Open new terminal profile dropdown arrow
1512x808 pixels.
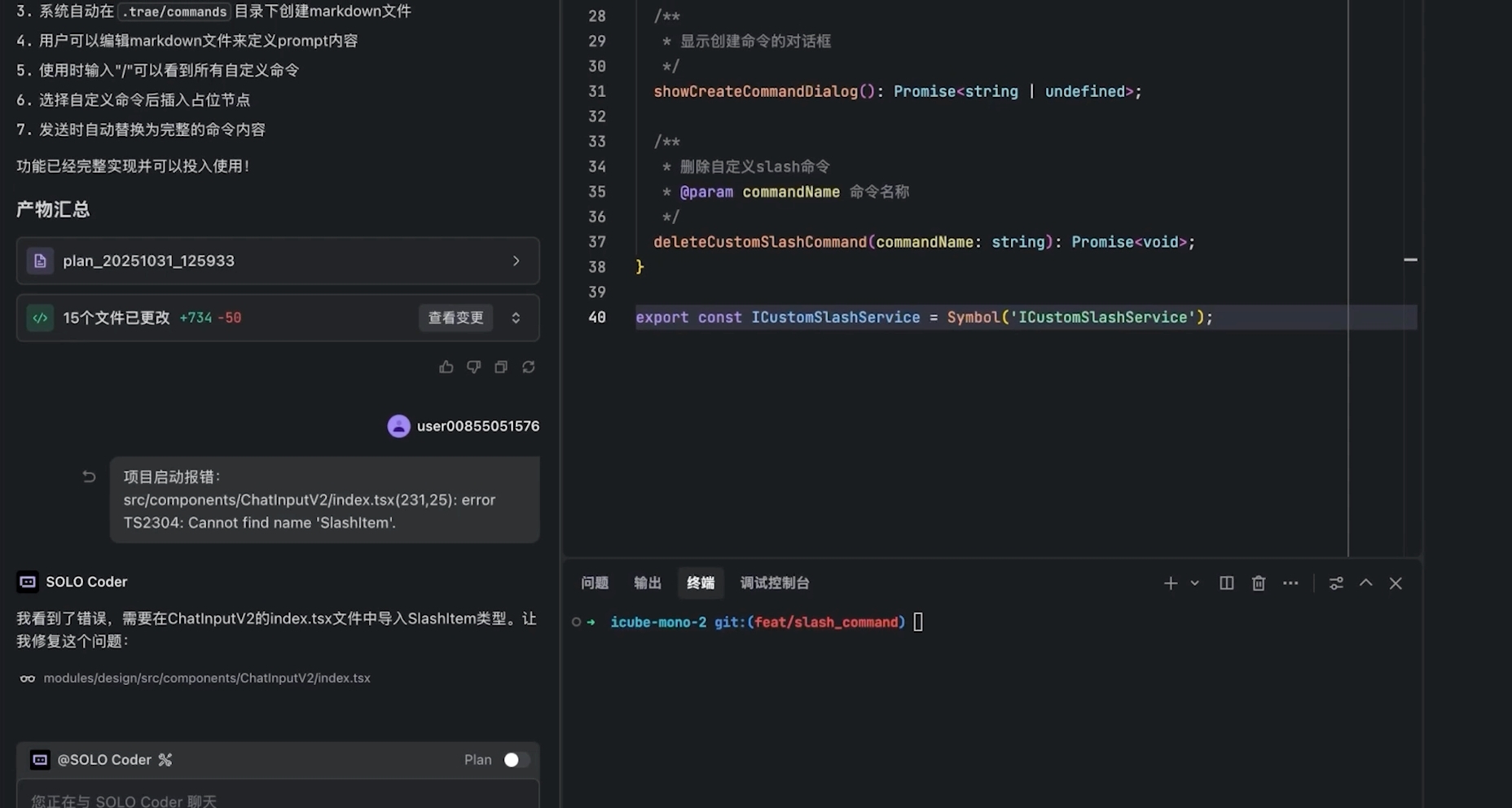tap(1195, 583)
